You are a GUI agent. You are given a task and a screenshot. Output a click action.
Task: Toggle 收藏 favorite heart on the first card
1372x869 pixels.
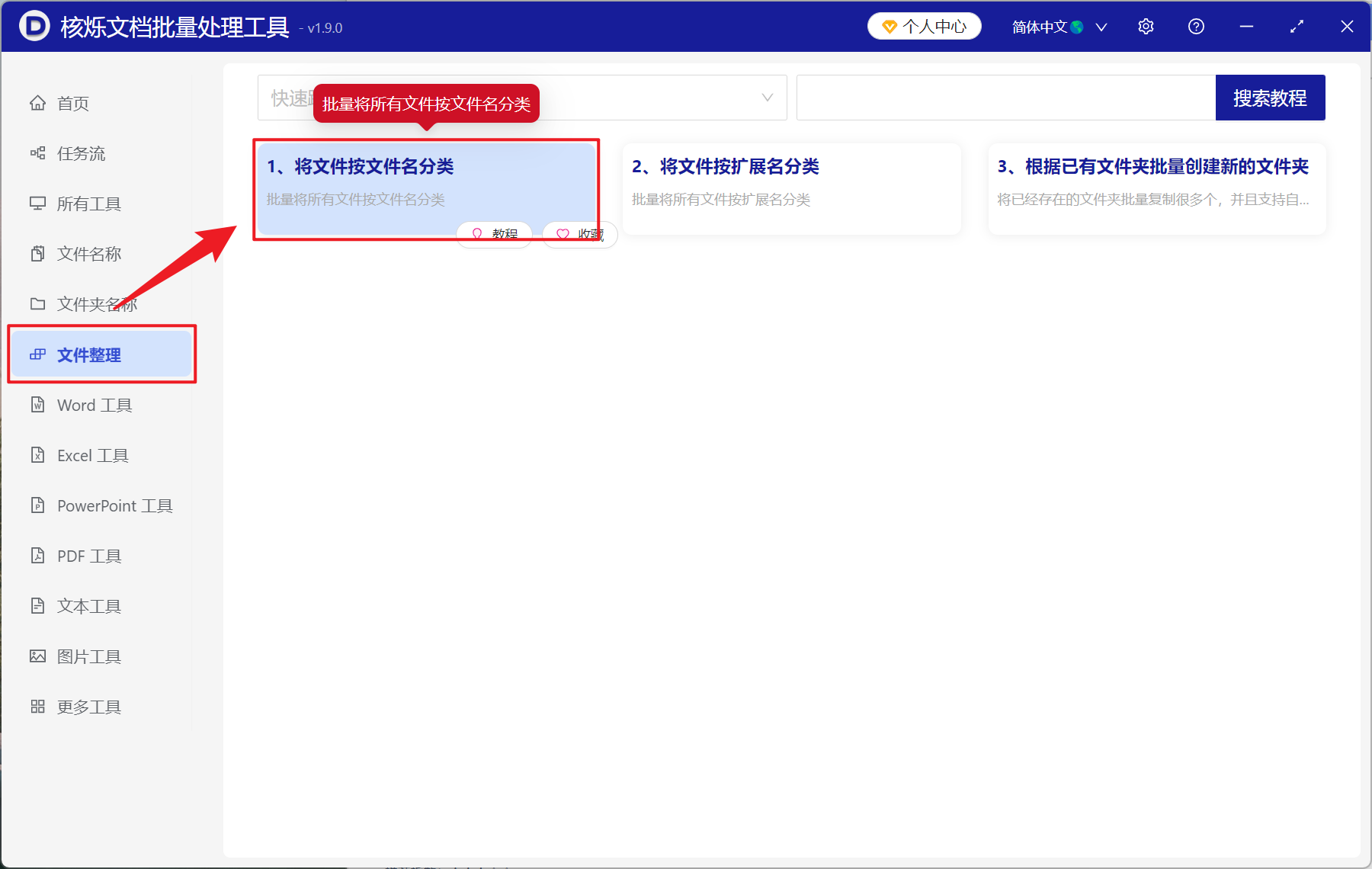[579, 234]
